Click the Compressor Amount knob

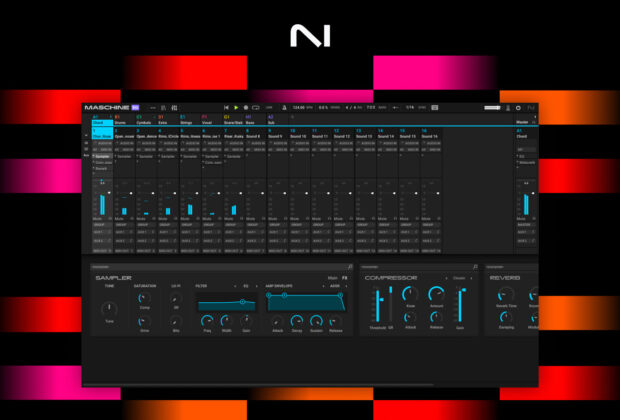437,294
